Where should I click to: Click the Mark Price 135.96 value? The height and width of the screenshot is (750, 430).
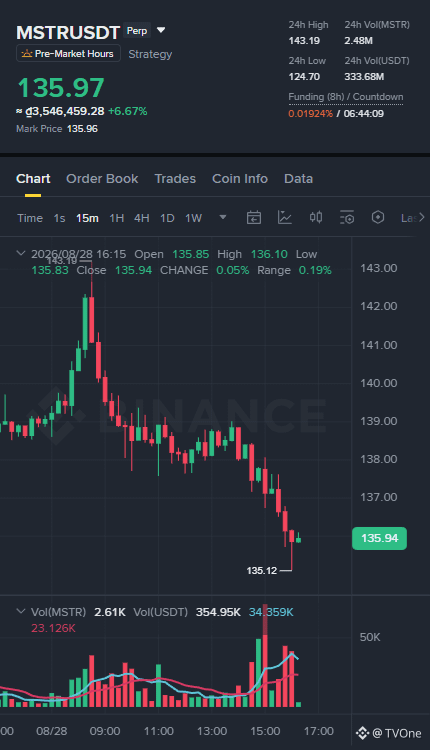[82, 129]
